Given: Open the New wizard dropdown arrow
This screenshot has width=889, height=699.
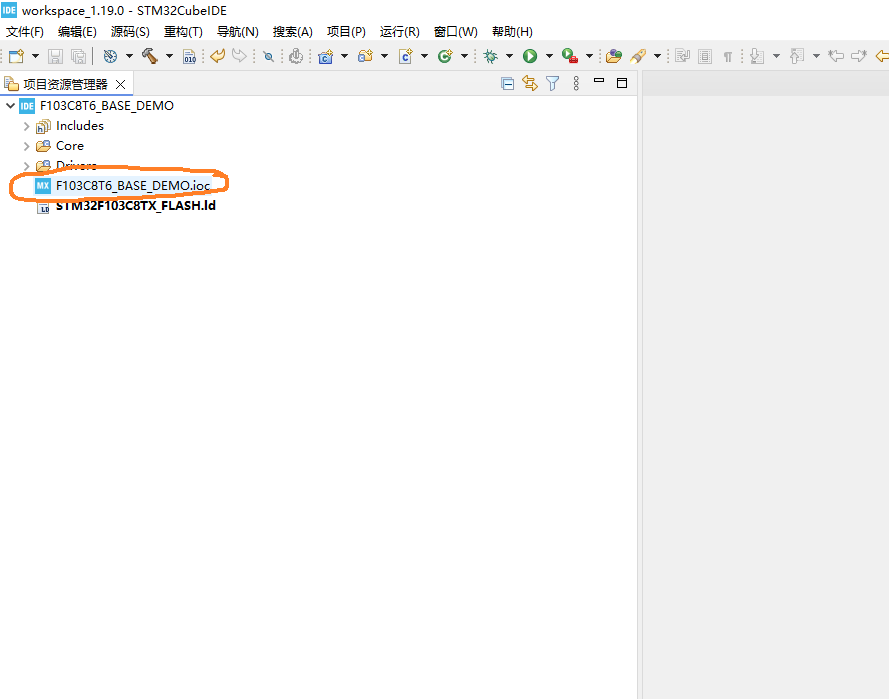Looking at the screenshot, I should coord(35,56).
